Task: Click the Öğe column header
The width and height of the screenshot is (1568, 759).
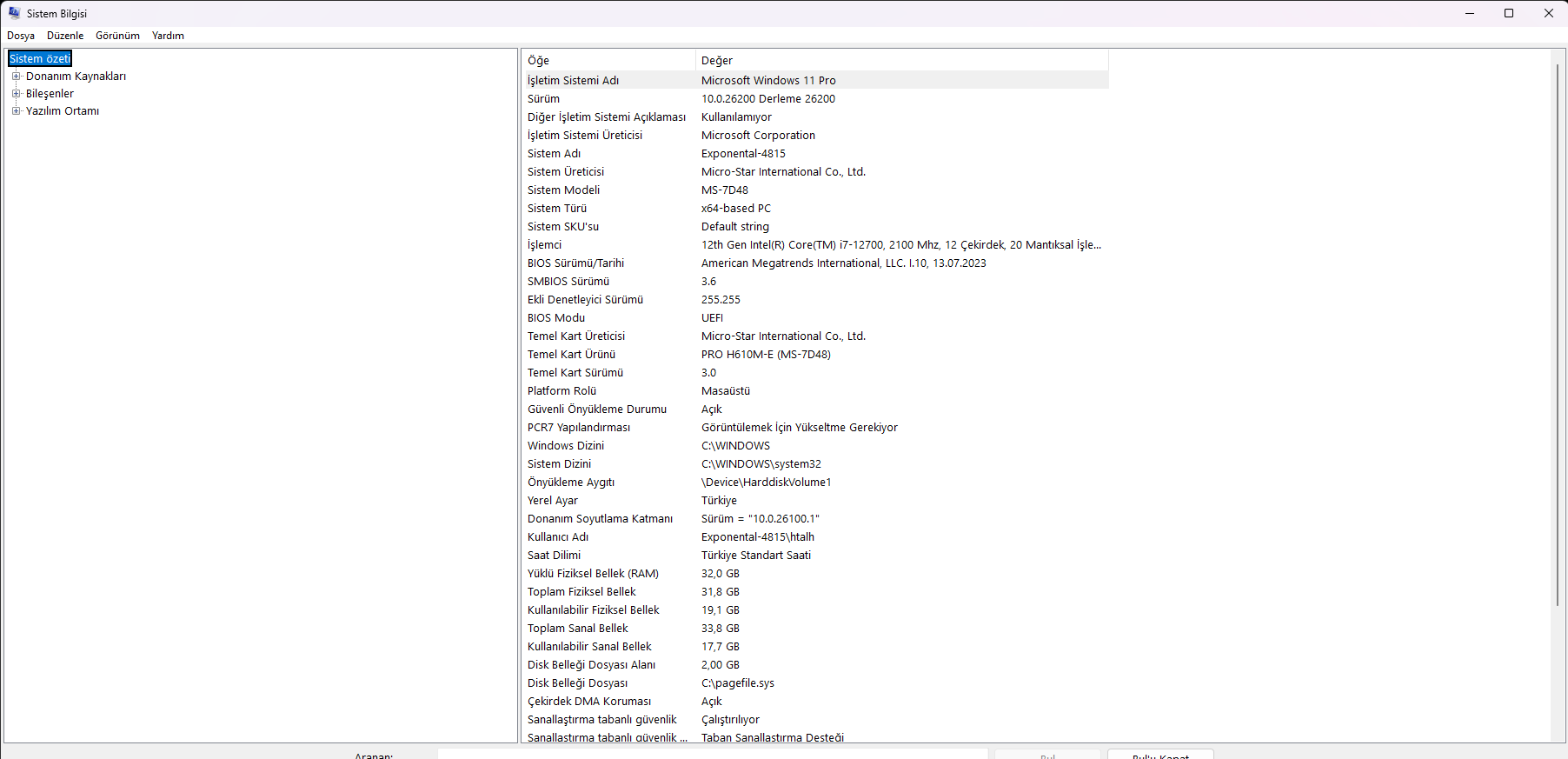Action: tap(608, 60)
